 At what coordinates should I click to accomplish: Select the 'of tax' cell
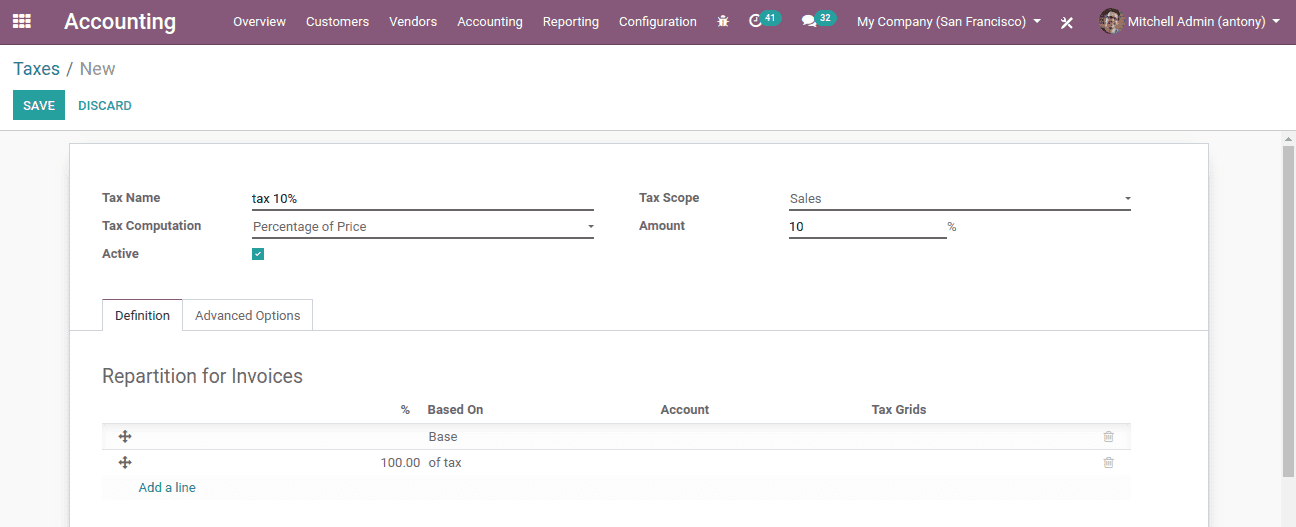pyautogui.click(x=445, y=463)
